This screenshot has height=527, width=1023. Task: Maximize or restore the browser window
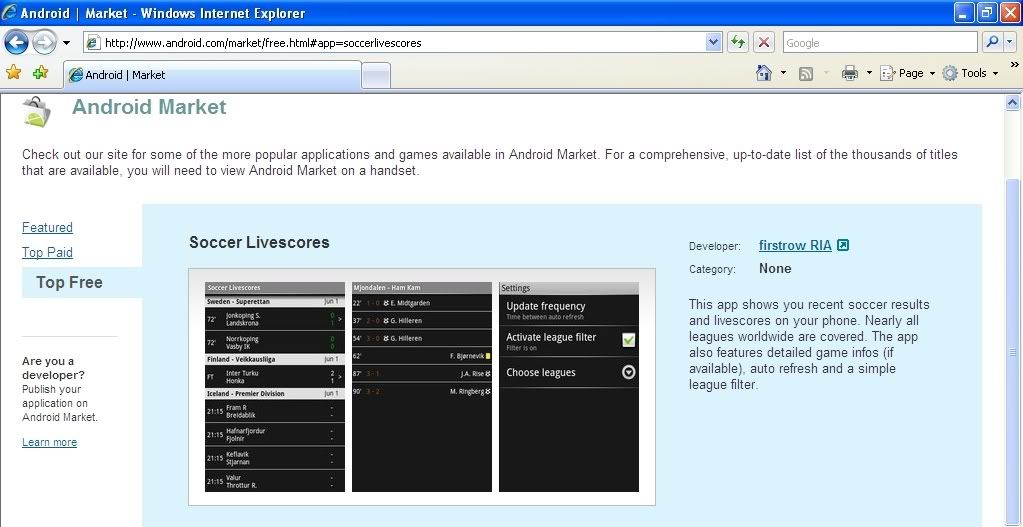click(x=987, y=12)
